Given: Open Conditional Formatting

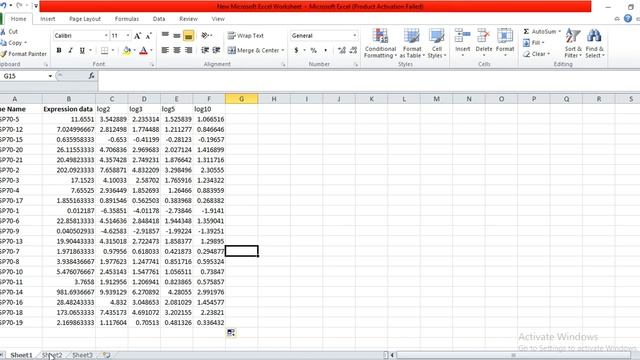Looking at the screenshot, I should point(380,43).
